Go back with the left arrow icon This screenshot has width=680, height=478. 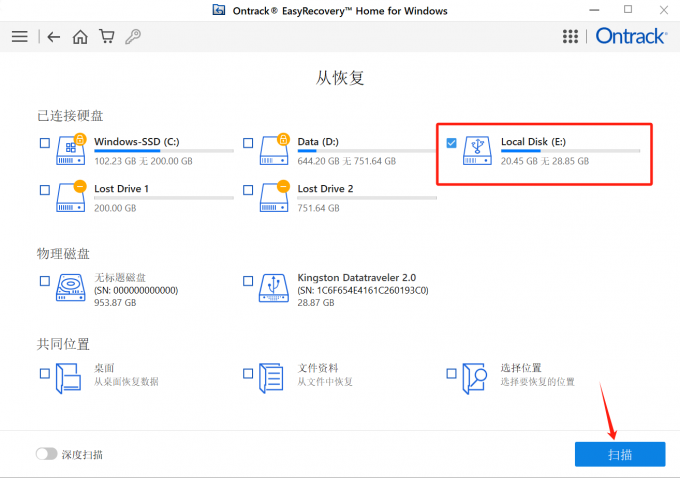(x=54, y=37)
